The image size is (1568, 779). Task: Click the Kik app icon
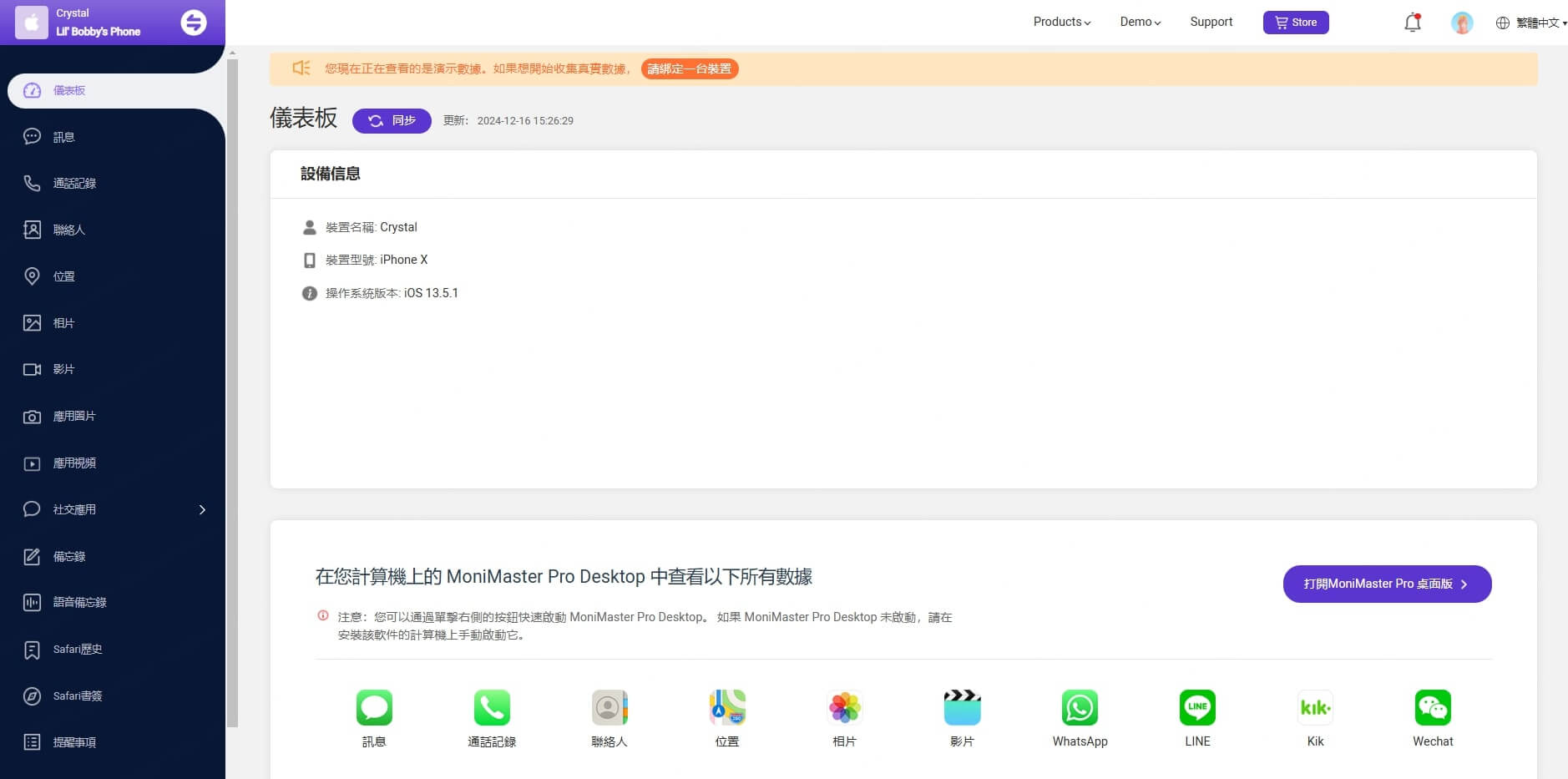[1315, 708]
